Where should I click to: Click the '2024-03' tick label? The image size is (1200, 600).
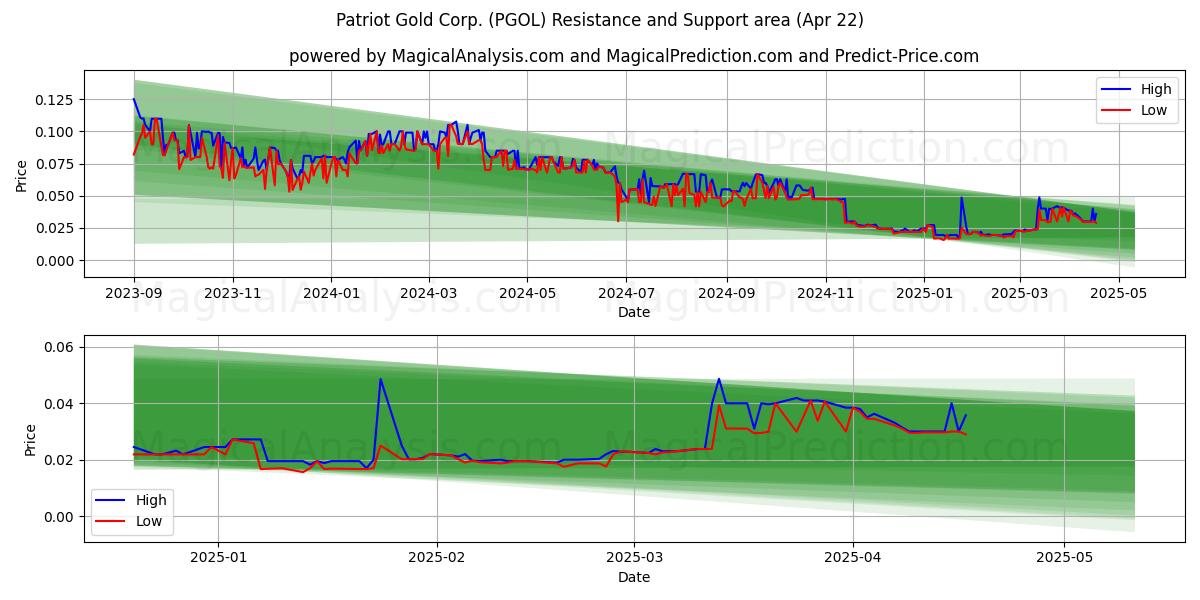(429, 292)
